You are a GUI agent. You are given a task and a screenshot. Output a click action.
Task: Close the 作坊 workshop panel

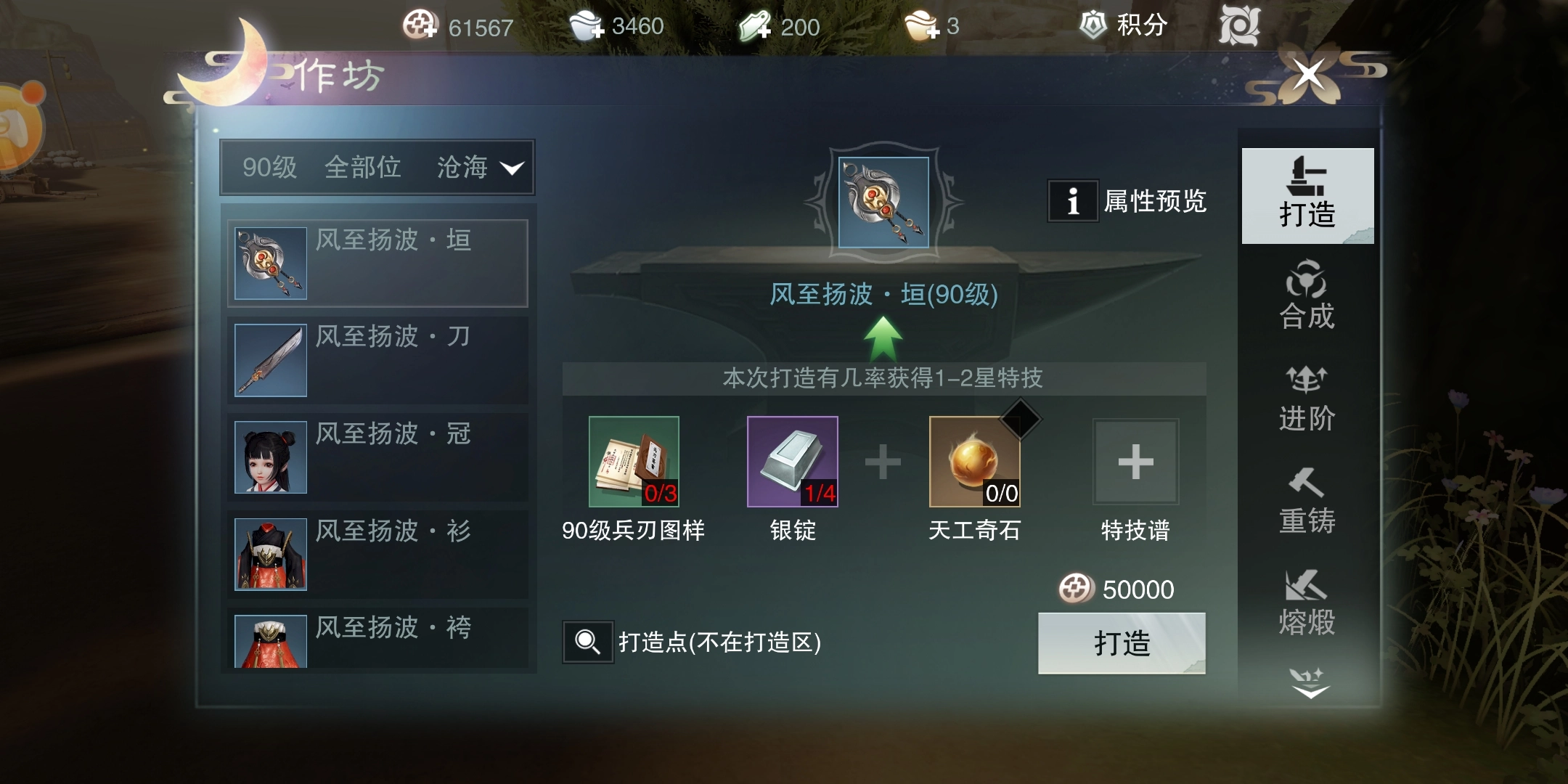coord(1309,74)
